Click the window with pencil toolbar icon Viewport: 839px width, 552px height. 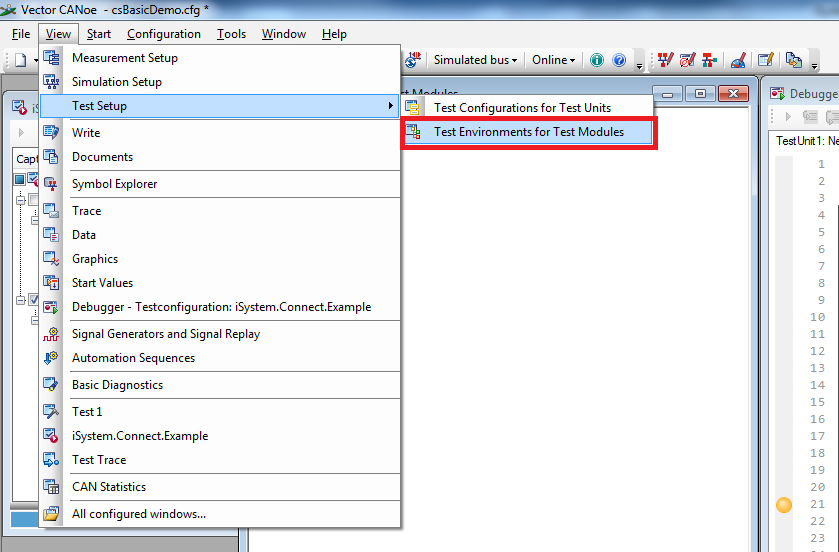766,60
